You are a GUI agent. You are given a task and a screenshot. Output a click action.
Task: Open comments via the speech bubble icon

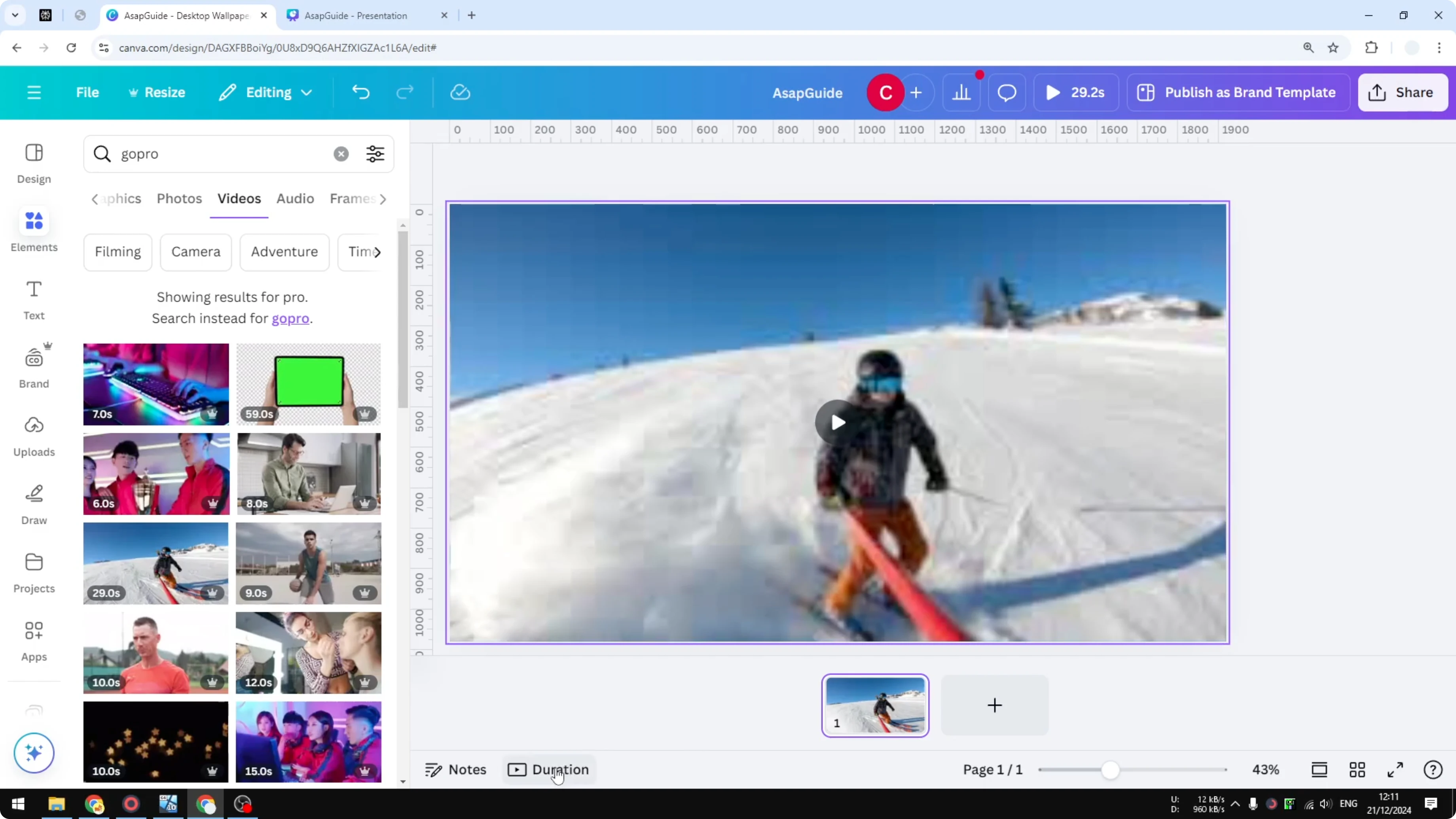[x=1007, y=92]
